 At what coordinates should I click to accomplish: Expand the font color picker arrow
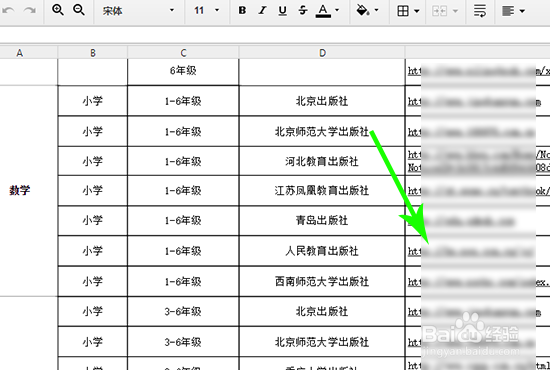pos(337,10)
